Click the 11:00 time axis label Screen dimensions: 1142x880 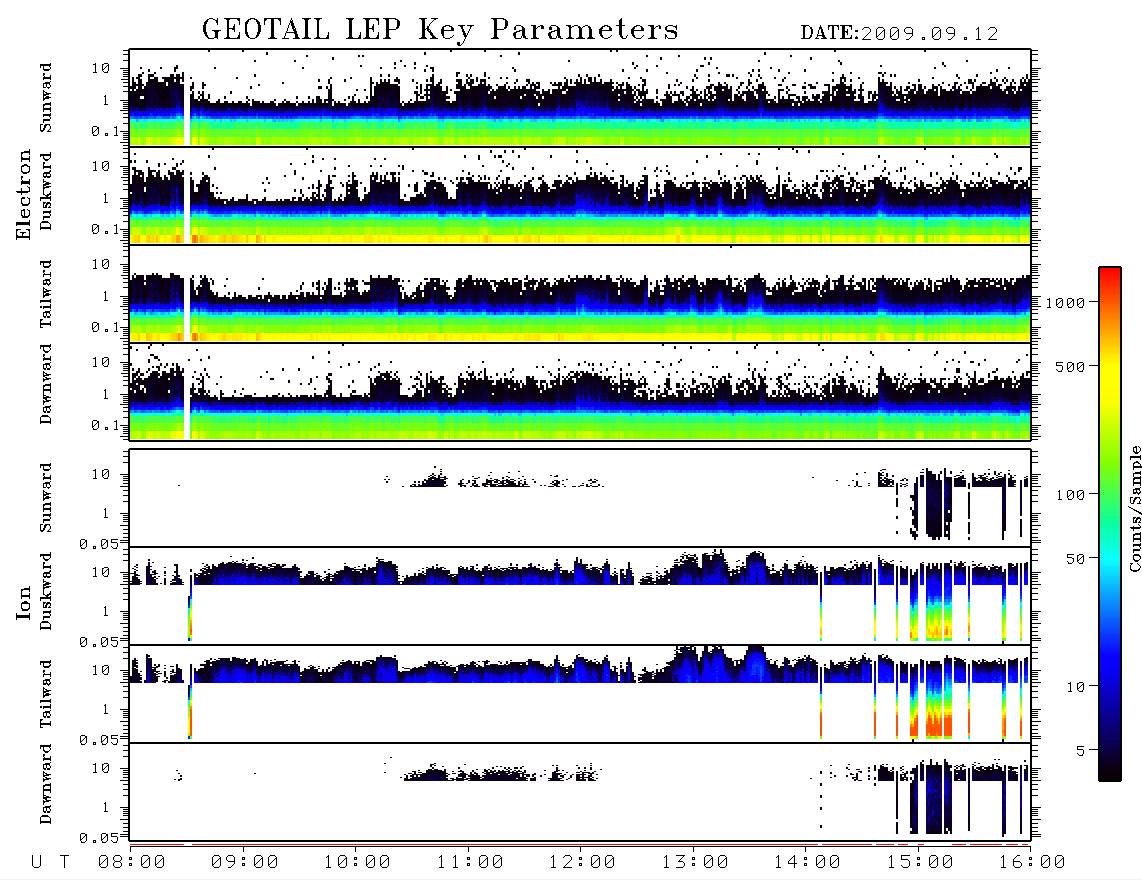tap(470, 863)
